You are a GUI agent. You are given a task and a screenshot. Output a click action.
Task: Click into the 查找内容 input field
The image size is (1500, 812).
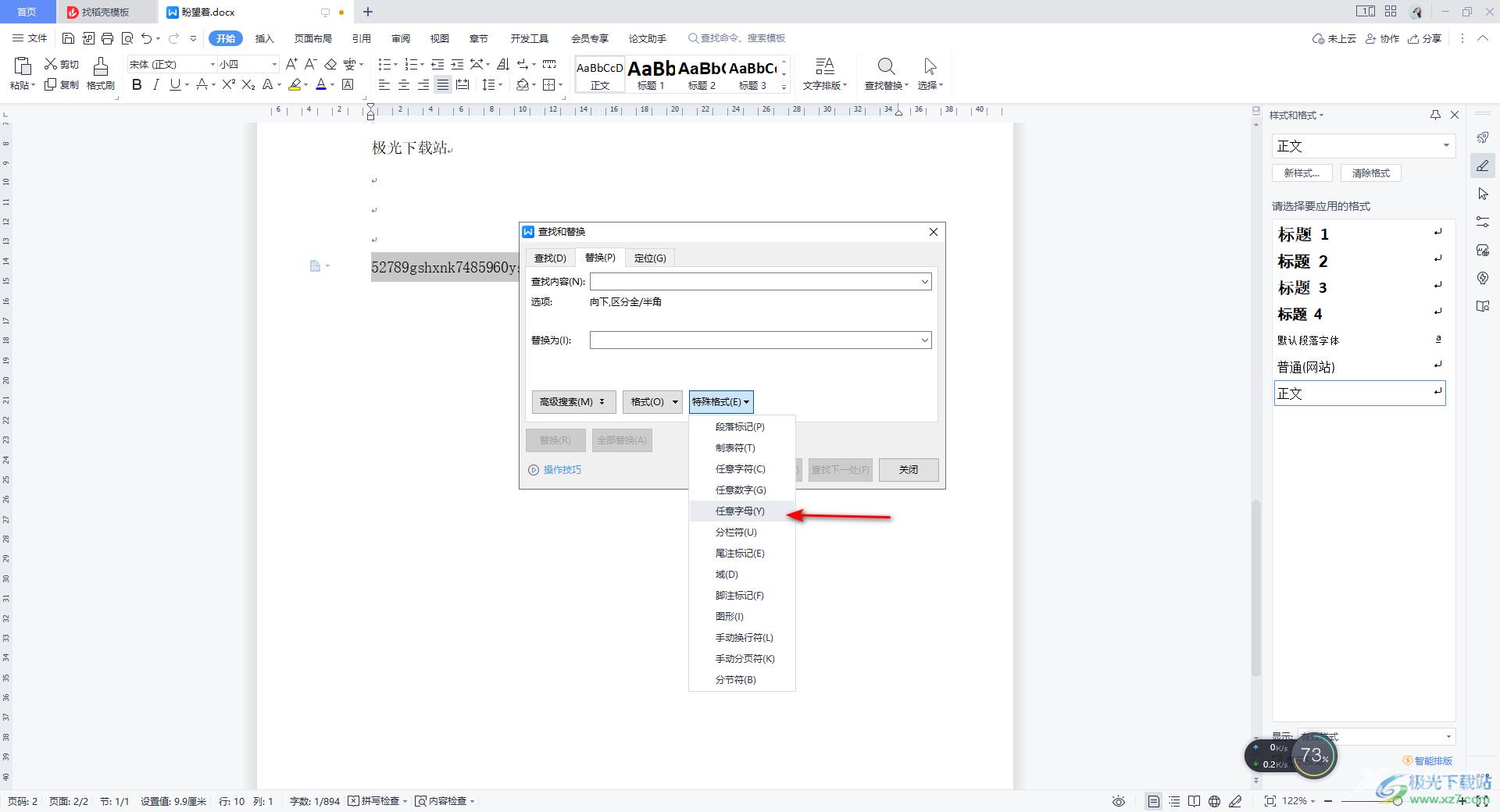tap(754, 282)
